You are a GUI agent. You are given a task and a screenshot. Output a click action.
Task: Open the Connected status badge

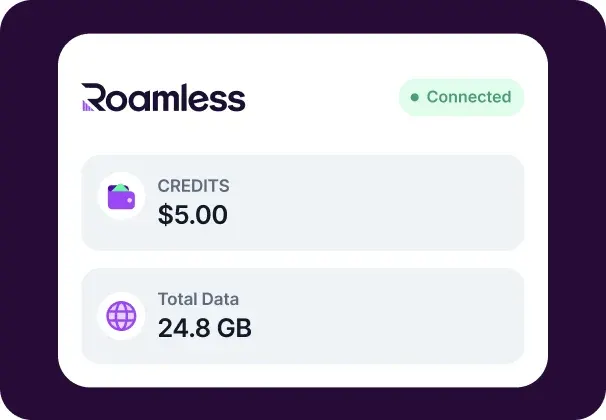click(x=461, y=97)
